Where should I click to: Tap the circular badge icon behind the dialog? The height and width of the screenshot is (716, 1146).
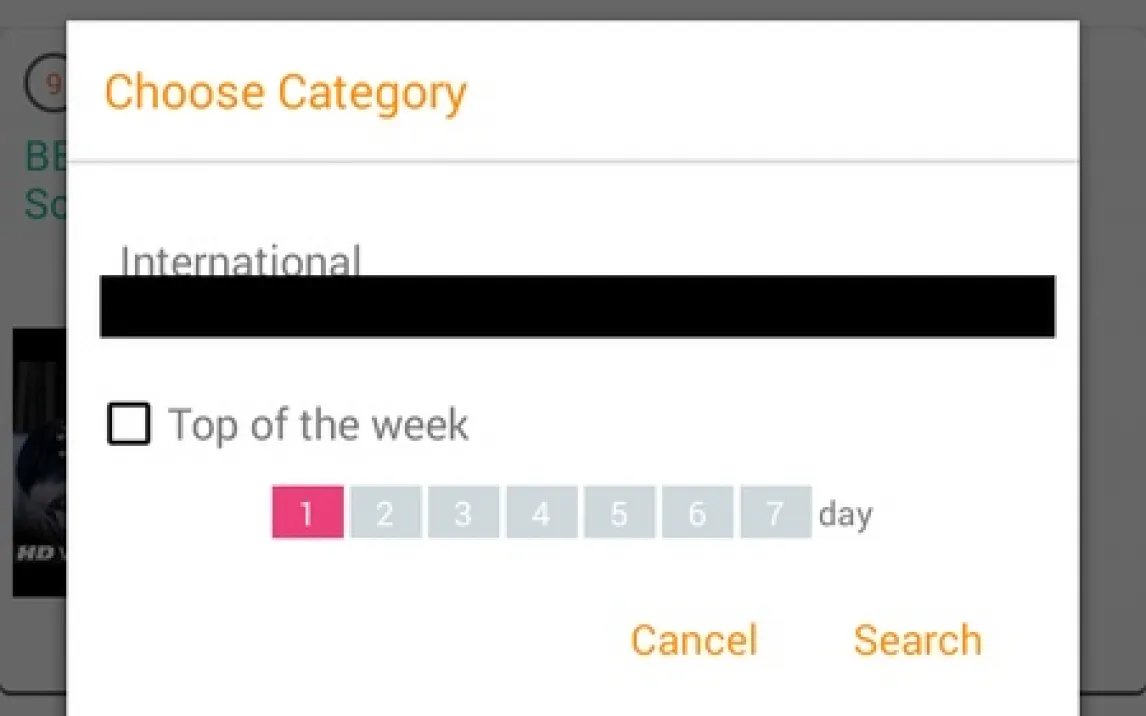click(46, 84)
